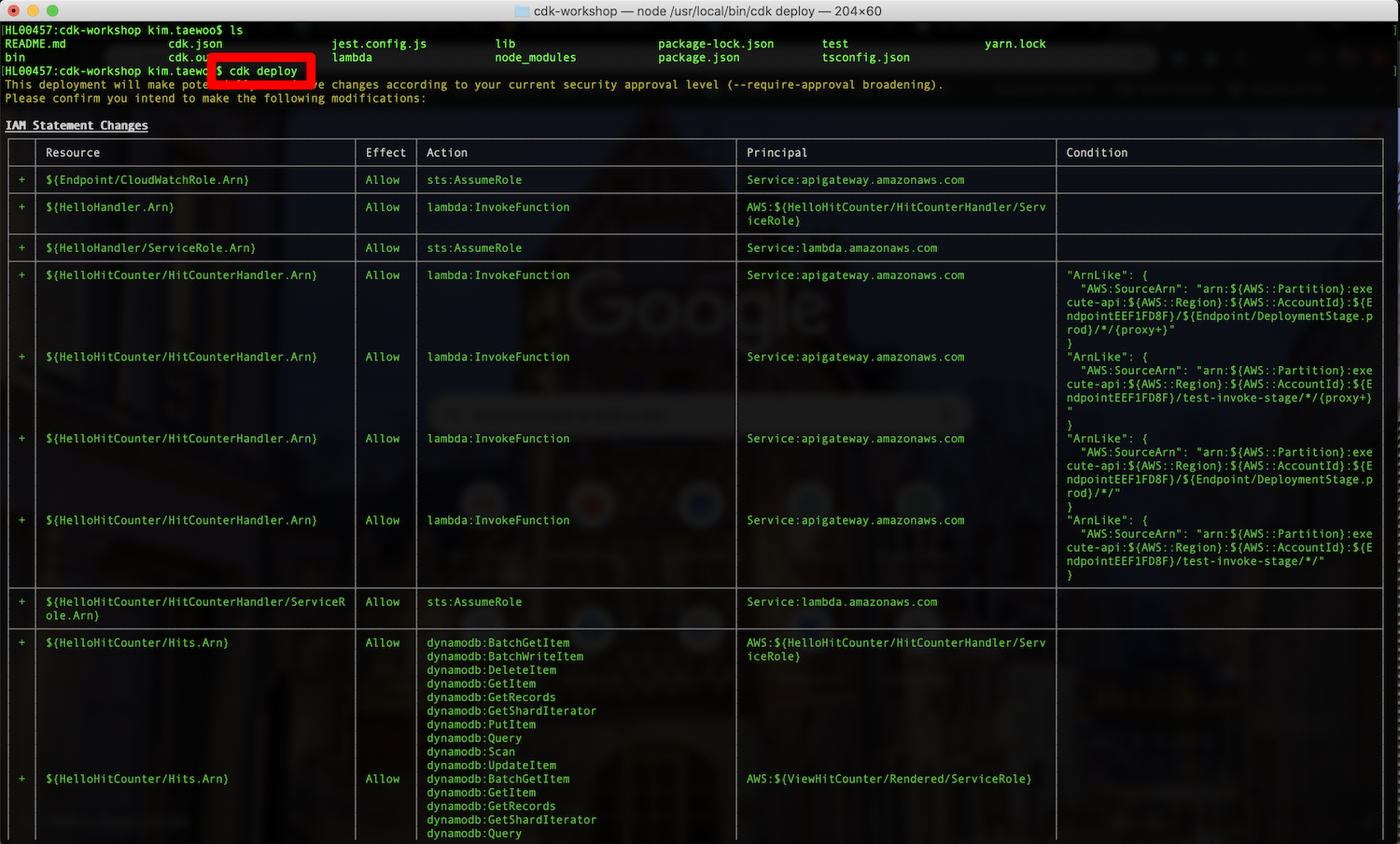The width and height of the screenshot is (1400, 844).
Task: Click README.md in the ls output
Action: 35,44
